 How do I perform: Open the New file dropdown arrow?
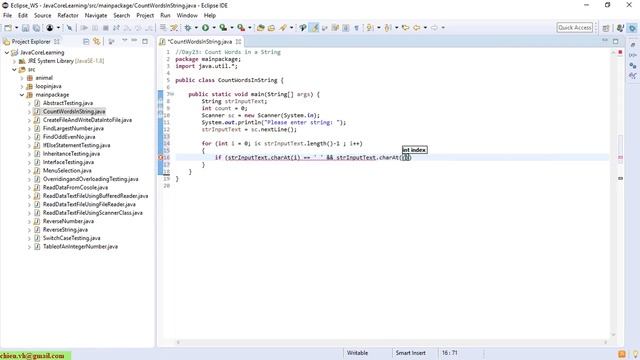(16, 28)
